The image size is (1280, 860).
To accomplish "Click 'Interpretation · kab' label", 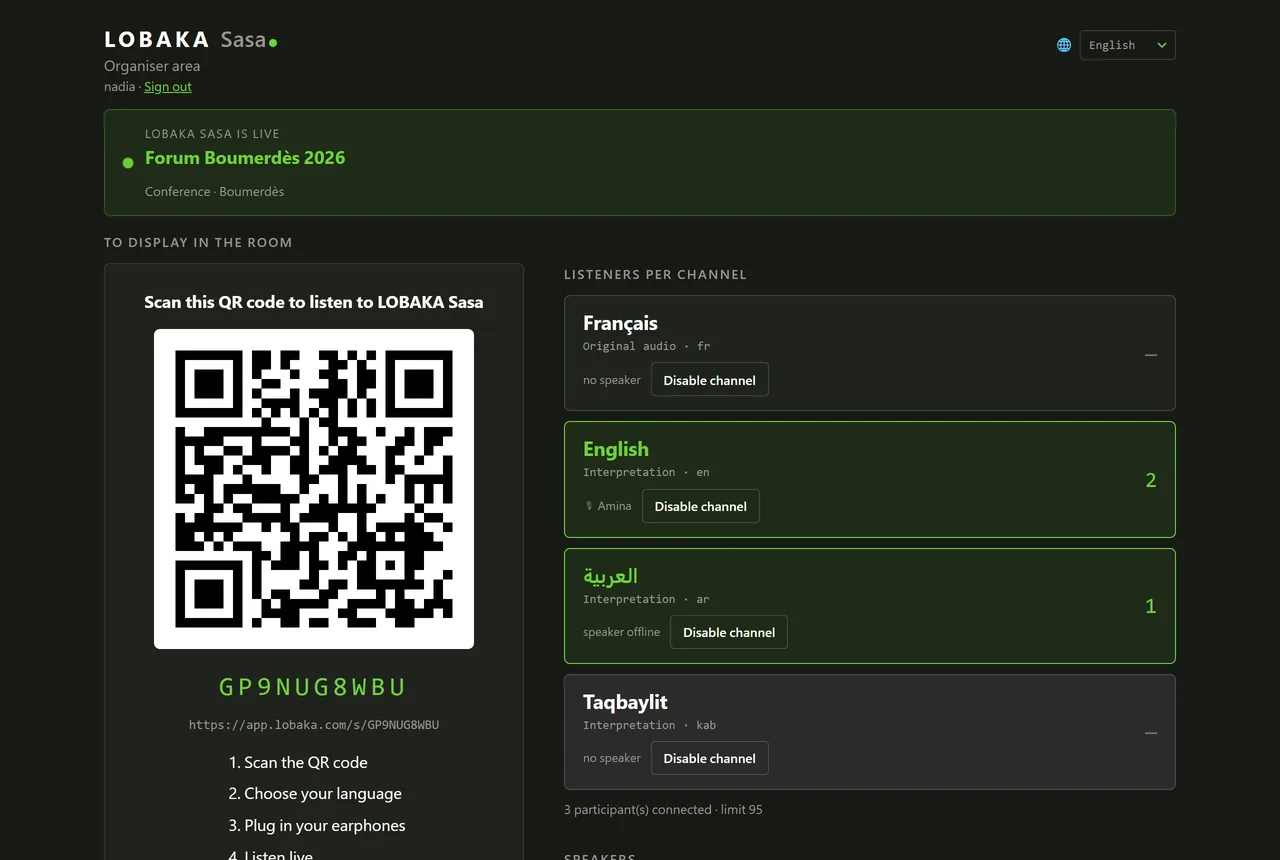I will 650,725.
